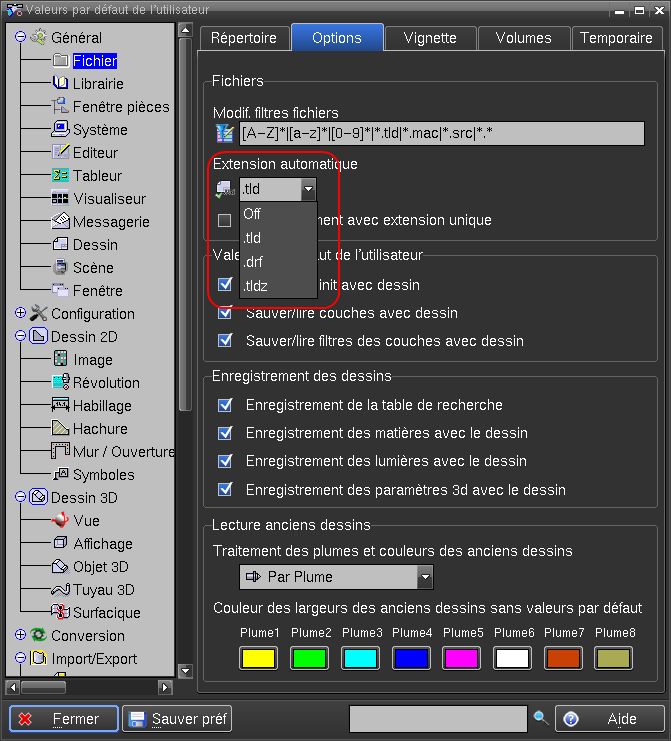Open the Librairie icon in tree

click(x=60, y=84)
